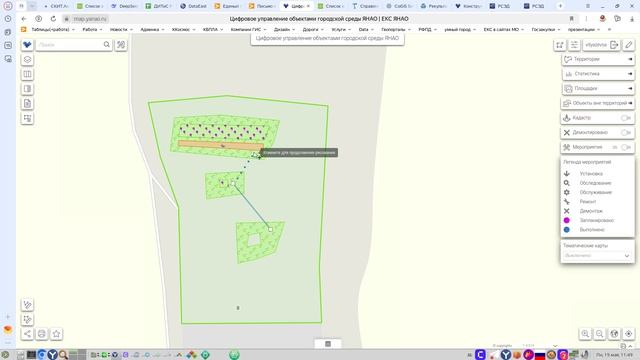The height and width of the screenshot is (360, 640).
Task: Open the Дизайн bookmarks folder
Action: tap(284, 29)
